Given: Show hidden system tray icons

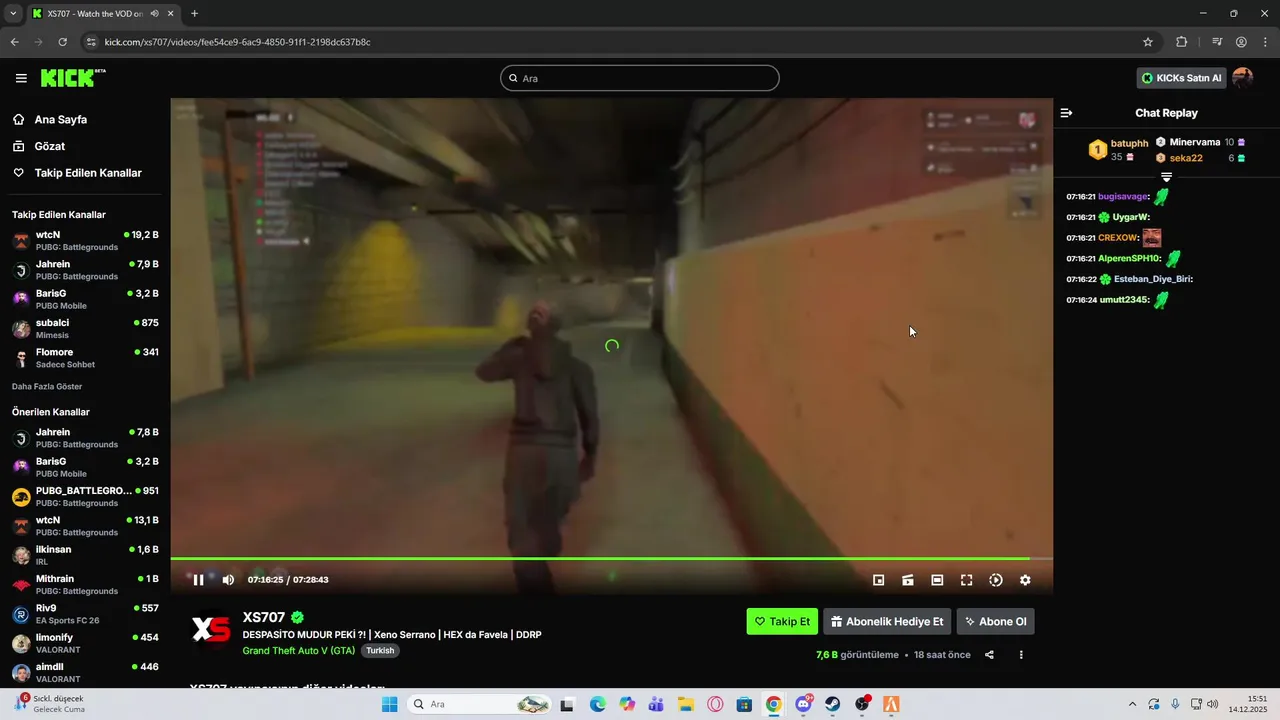Looking at the screenshot, I should point(1132,704).
